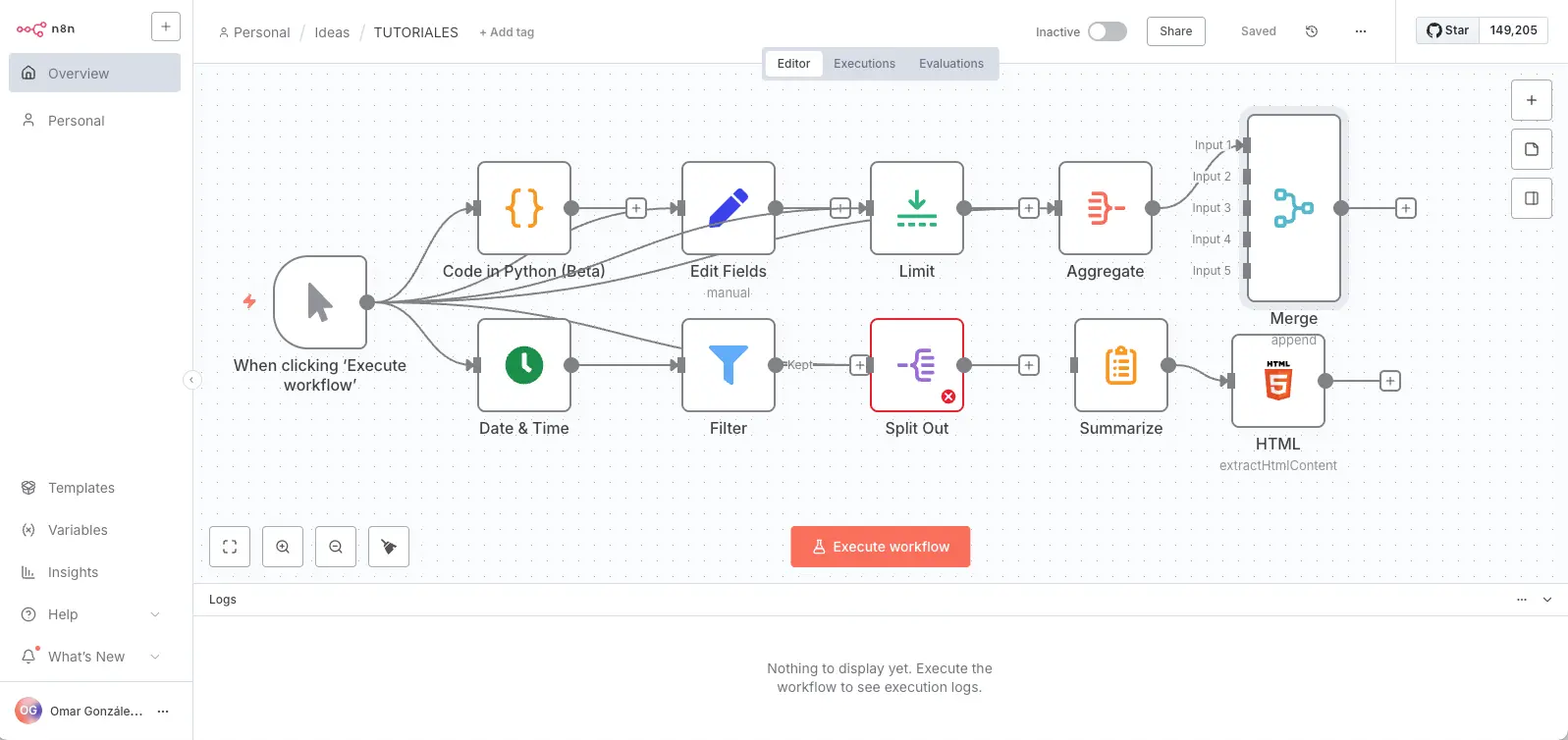This screenshot has height=740, width=1568.
Task: Toggle the workflow Inactive switch
Action: (x=1107, y=31)
